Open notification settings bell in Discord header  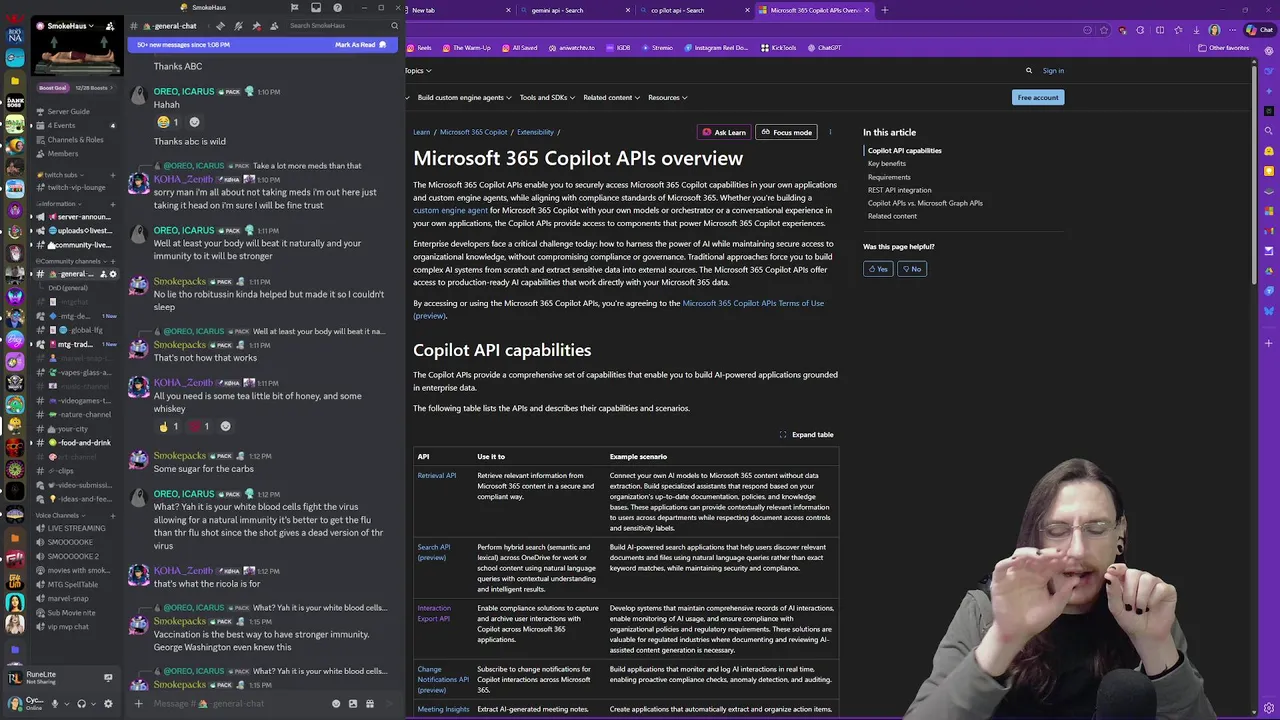click(238, 26)
